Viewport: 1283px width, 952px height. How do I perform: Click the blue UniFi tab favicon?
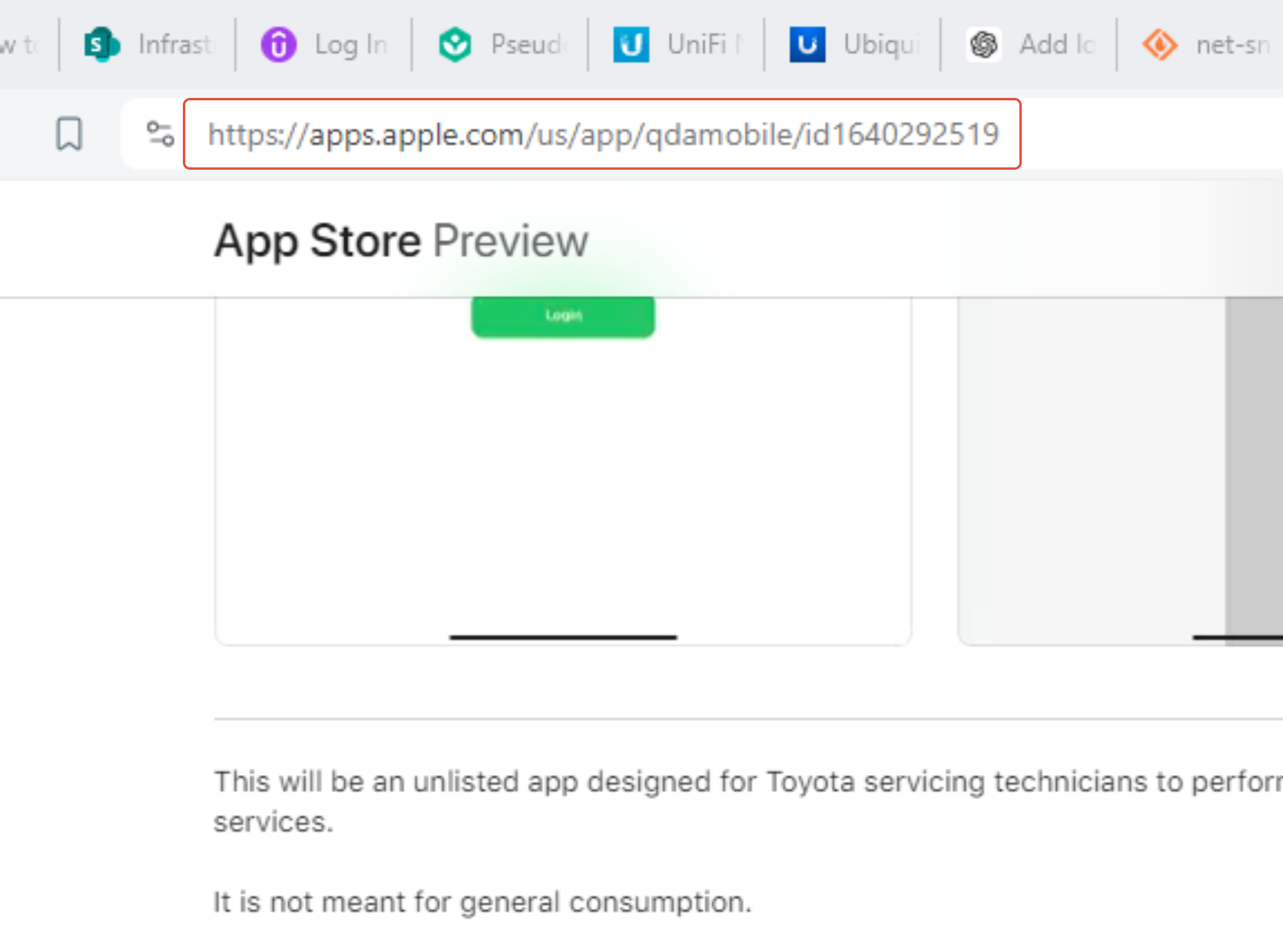[631, 45]
